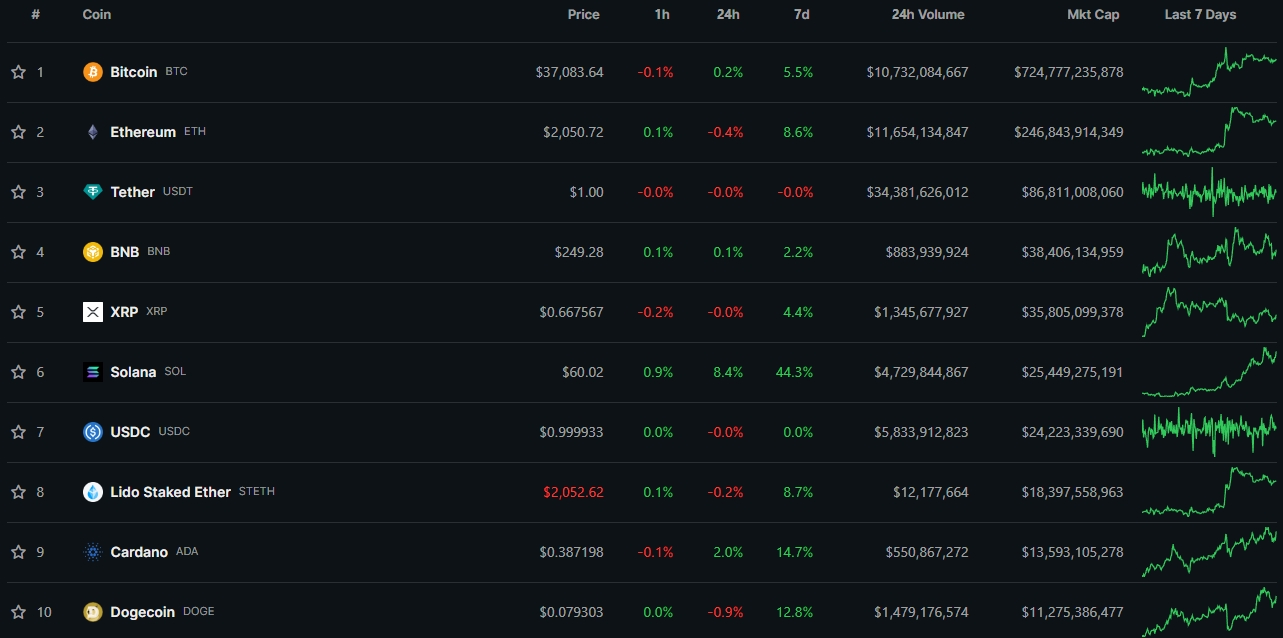Open Tether's 7-day sparkline chart
This screenshot has width=1283, height=638.
(x=1209, y=192)
